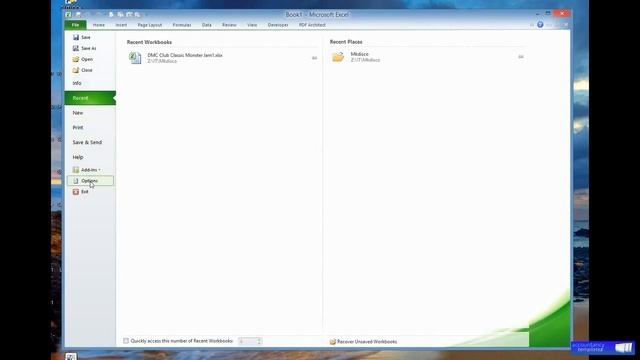Open the Midisco recent folder

coord(355,57)
